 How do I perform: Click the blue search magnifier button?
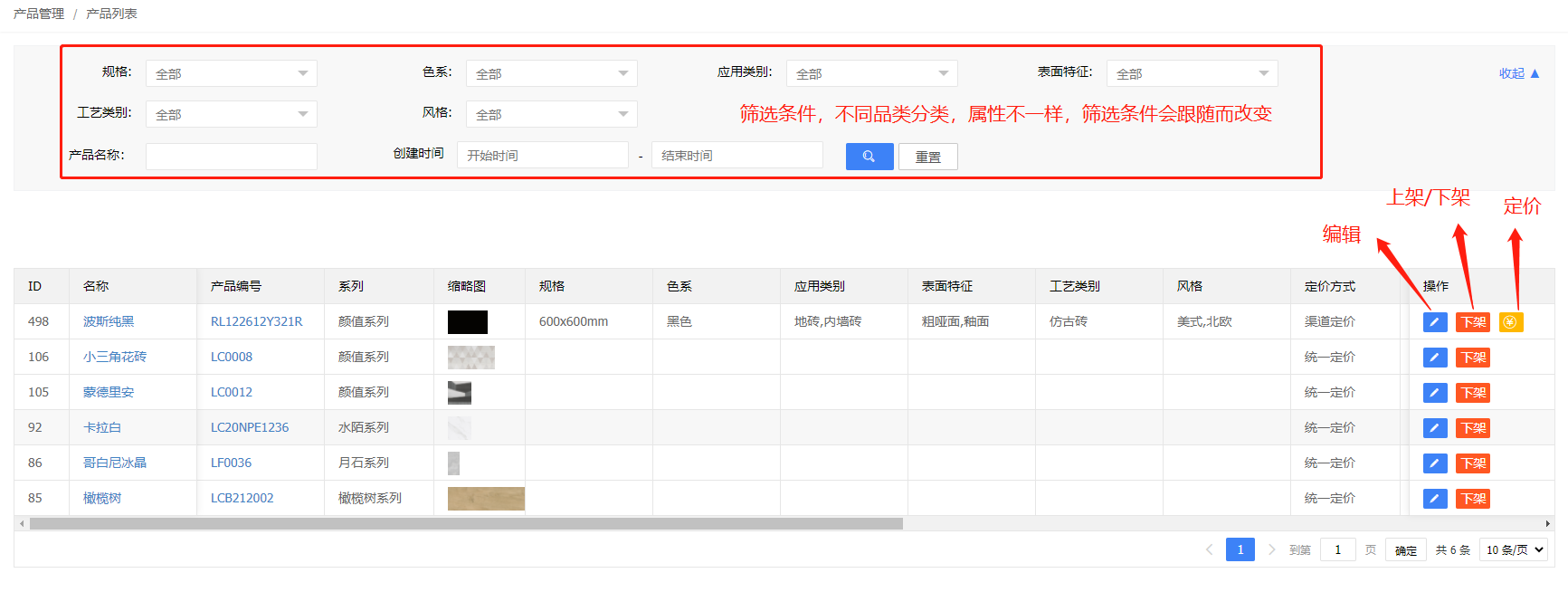[869, 157]
